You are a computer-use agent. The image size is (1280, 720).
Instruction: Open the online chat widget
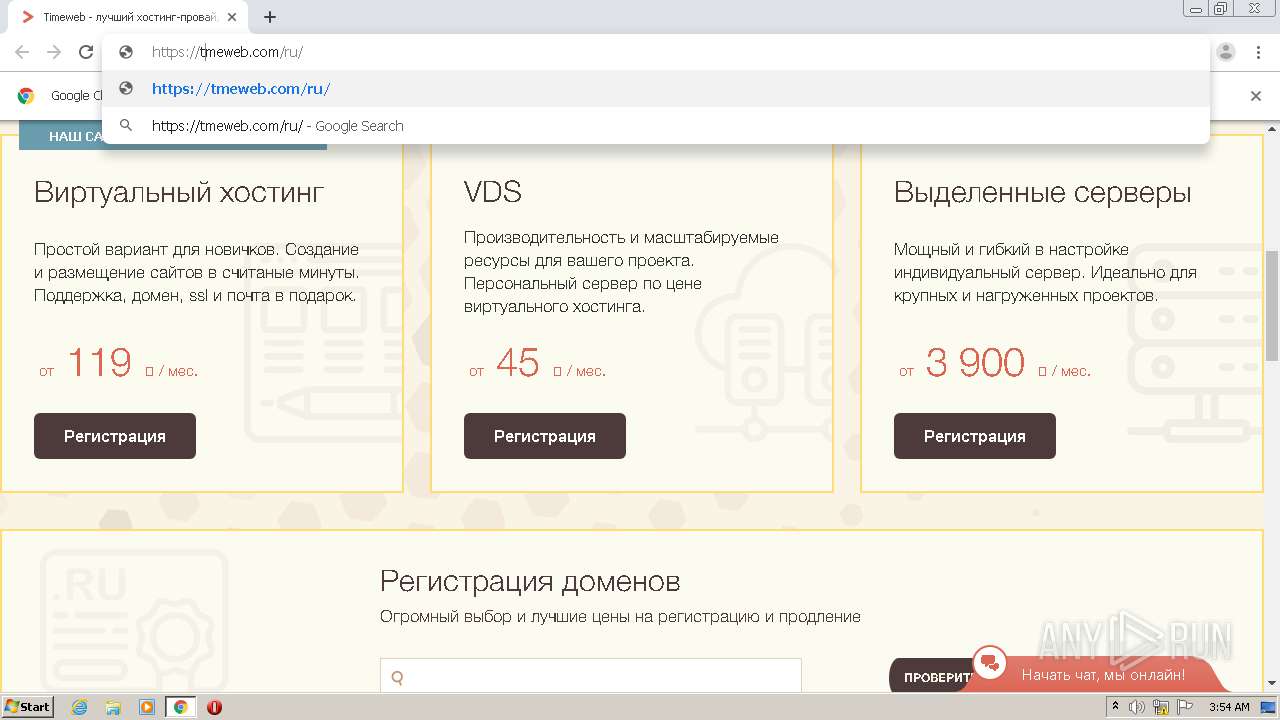tap(1103, 675)
